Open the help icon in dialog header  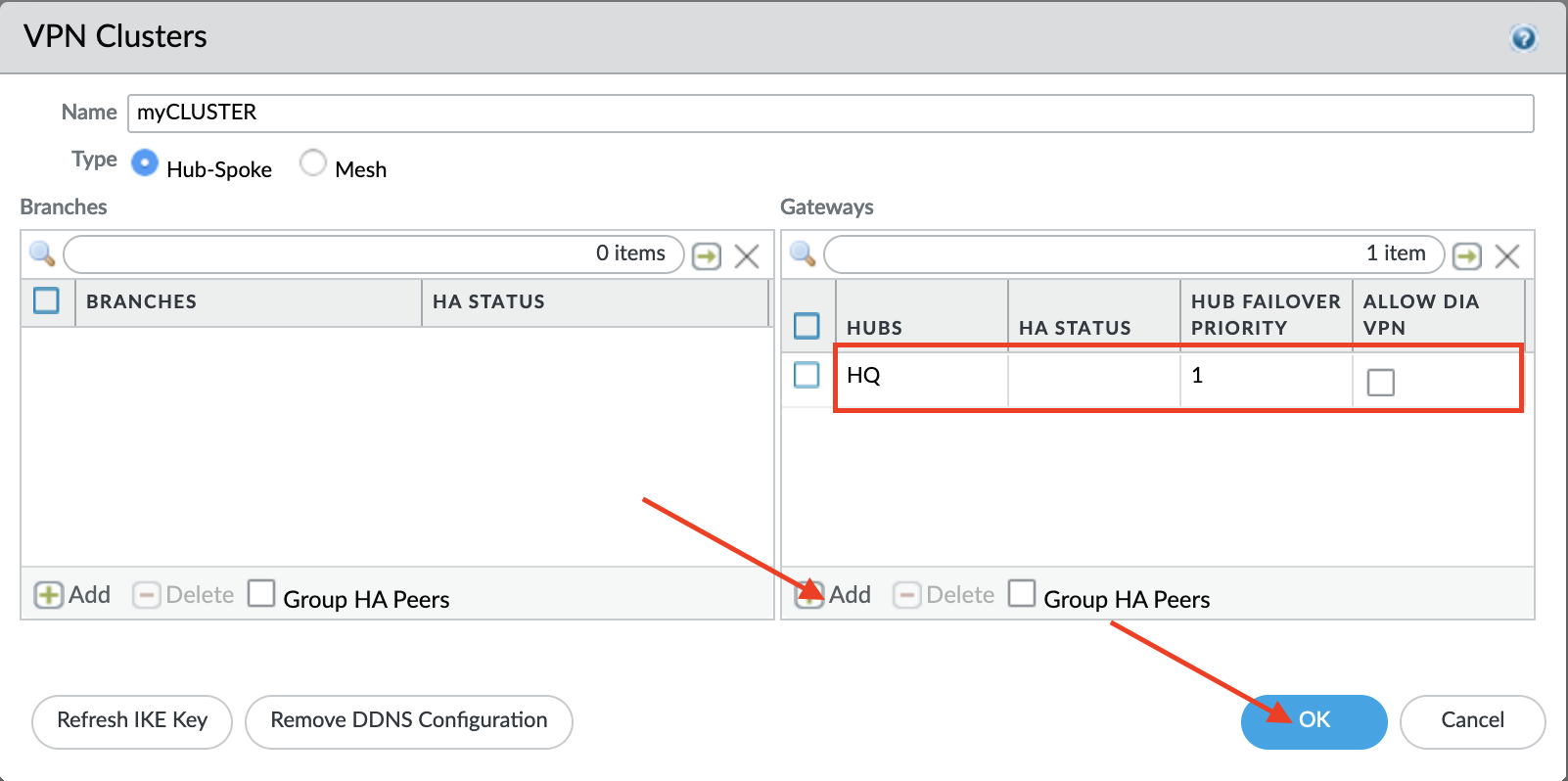(x=1523, y=38)
